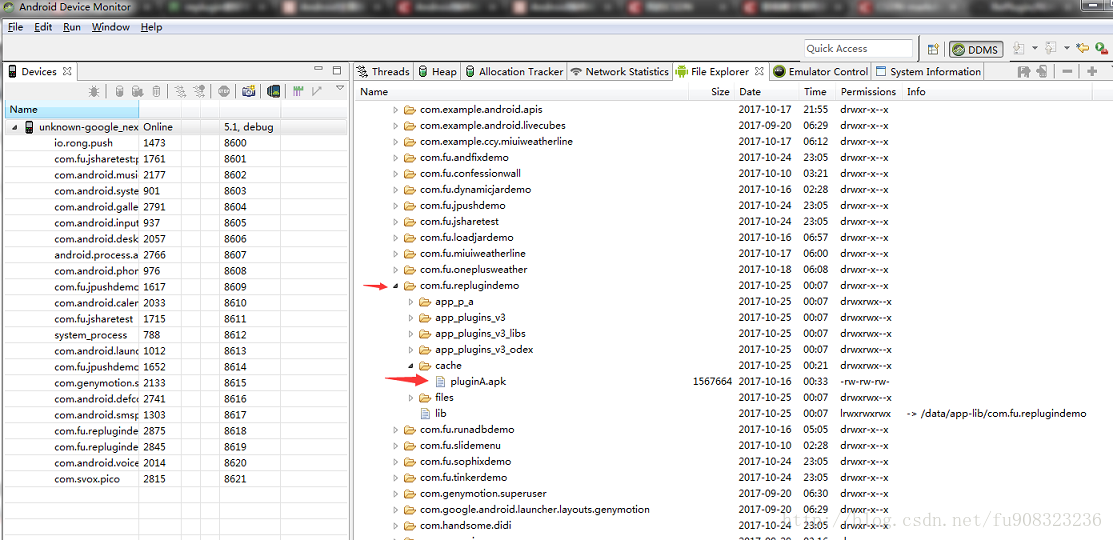The height and width of the screenshot is (540, 1113).
Task: Click the Start OpenGL Trace icon
Action: point(317,92)
